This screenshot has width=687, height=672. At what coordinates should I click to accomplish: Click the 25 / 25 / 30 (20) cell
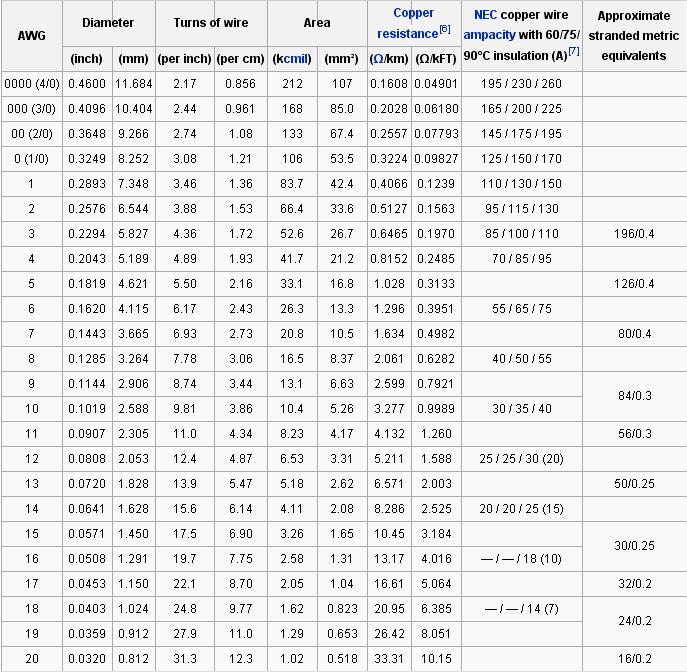(x=521, y=458)
